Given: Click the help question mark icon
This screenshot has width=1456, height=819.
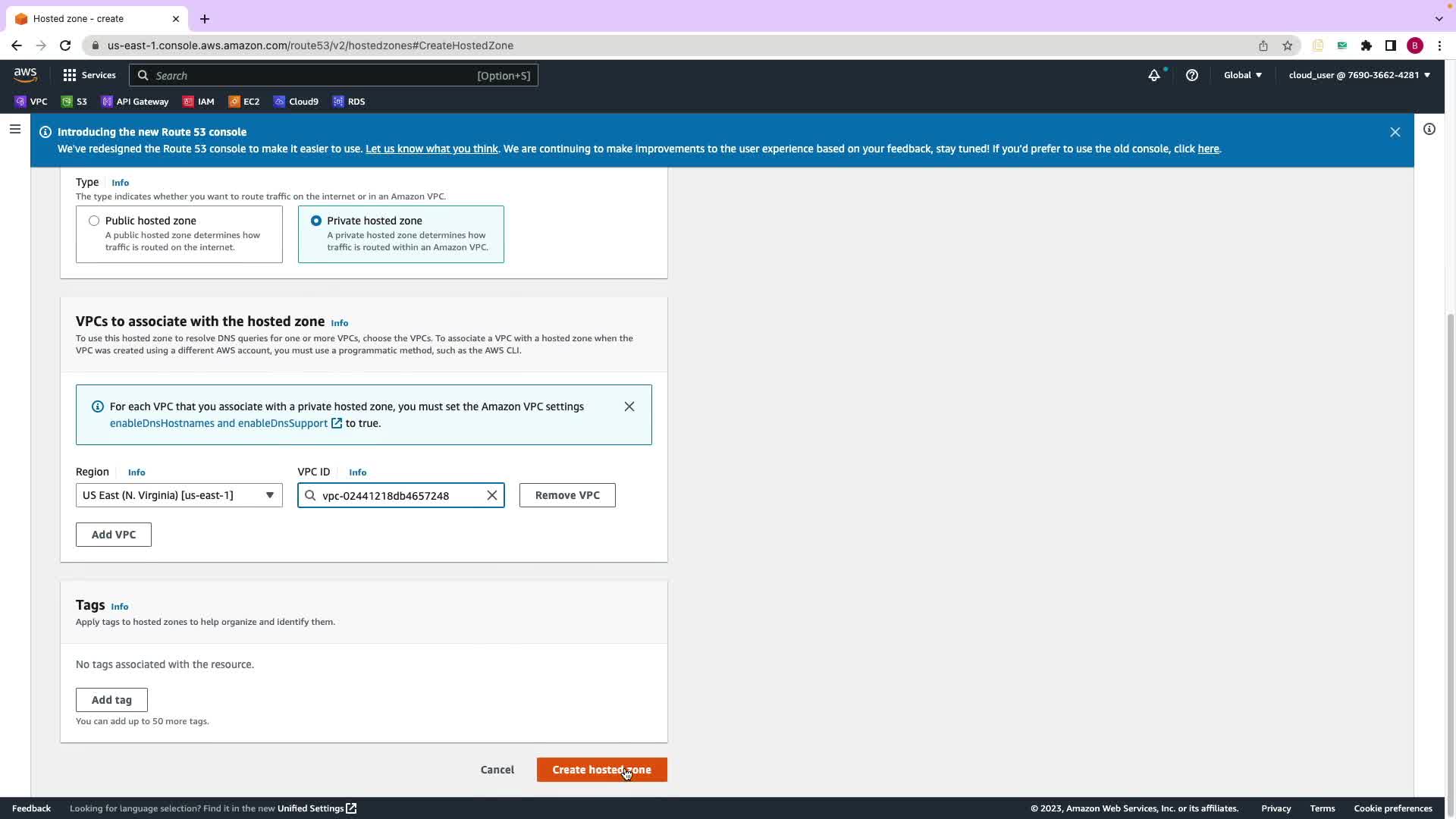Looking at the screenshot, I should point(1191,75).
